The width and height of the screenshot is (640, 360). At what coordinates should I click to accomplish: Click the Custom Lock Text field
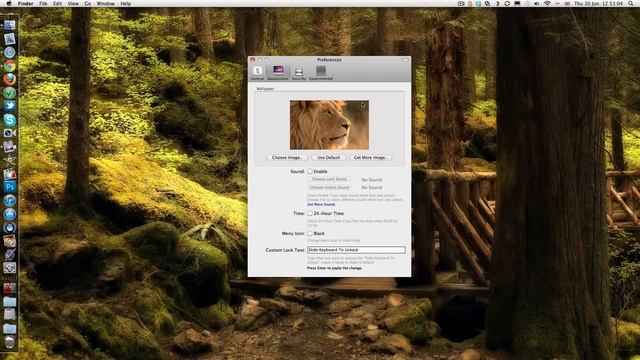click(356, 250)
